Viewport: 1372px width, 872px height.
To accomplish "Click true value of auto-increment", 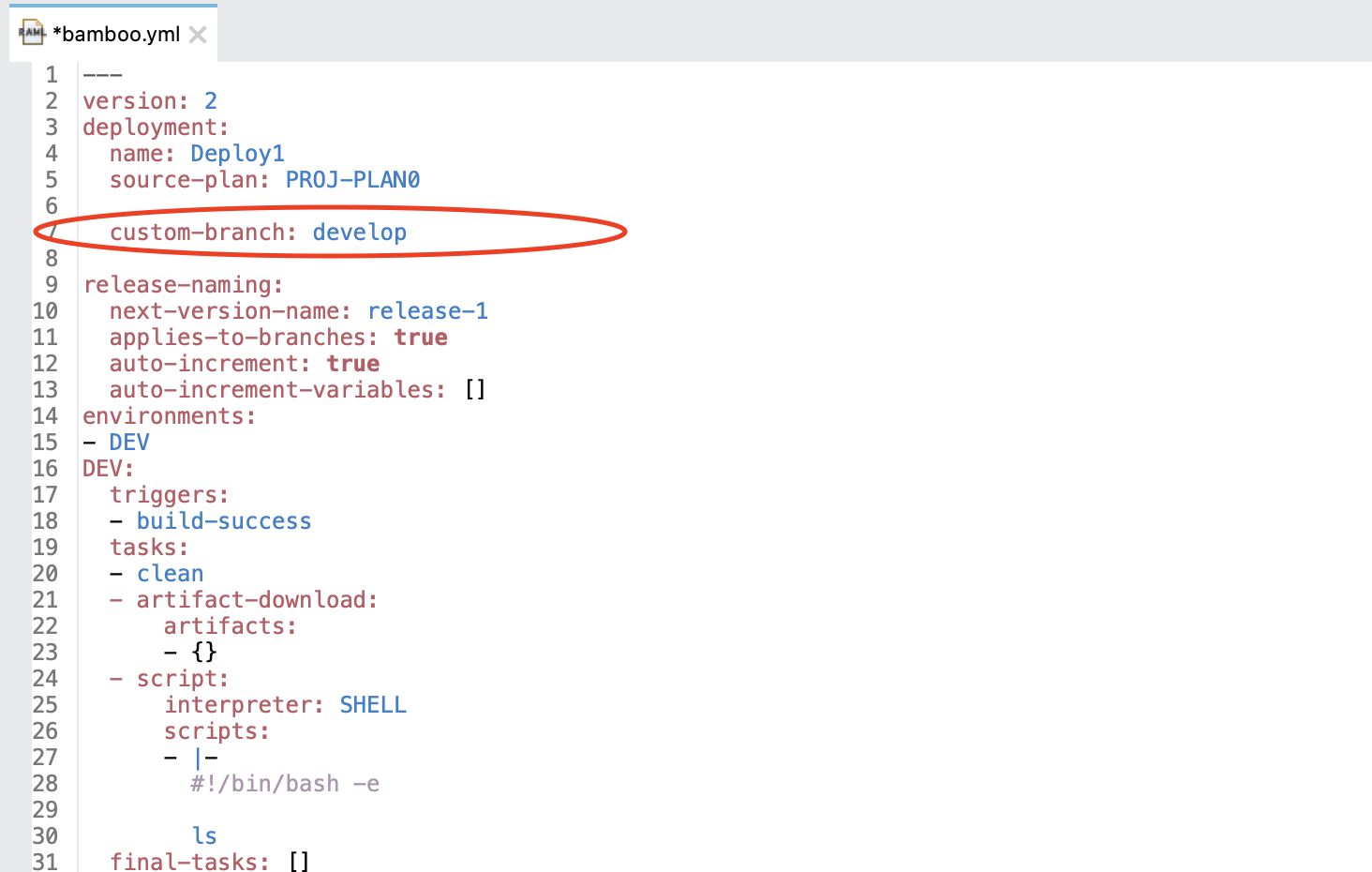I will tap(353, 364).
